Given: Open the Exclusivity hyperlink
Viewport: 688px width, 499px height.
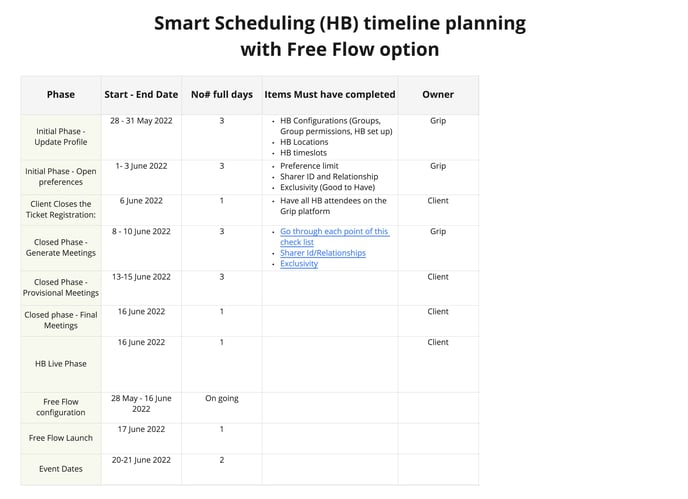Looking at the screenshot, I should (x=299, y=263).
